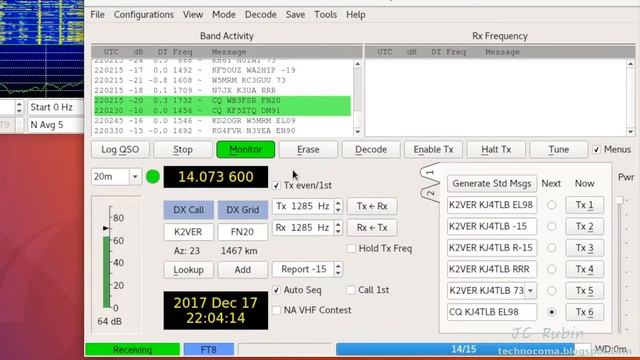This screenshot has height=360, width=640.
Task: Open the Configurations menu
Action: tap(144, 15)
